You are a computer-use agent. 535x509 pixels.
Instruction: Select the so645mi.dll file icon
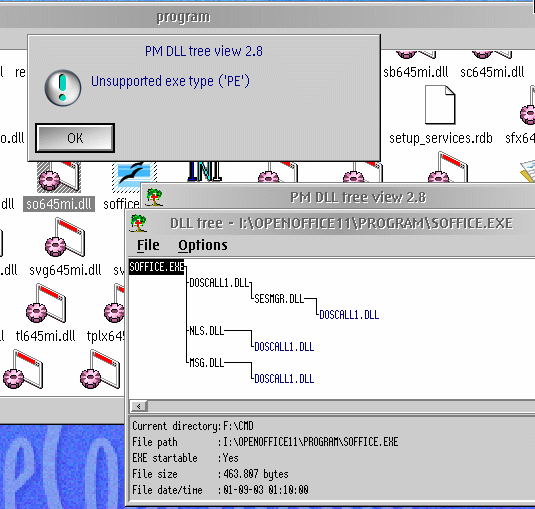tap(59, 177)
